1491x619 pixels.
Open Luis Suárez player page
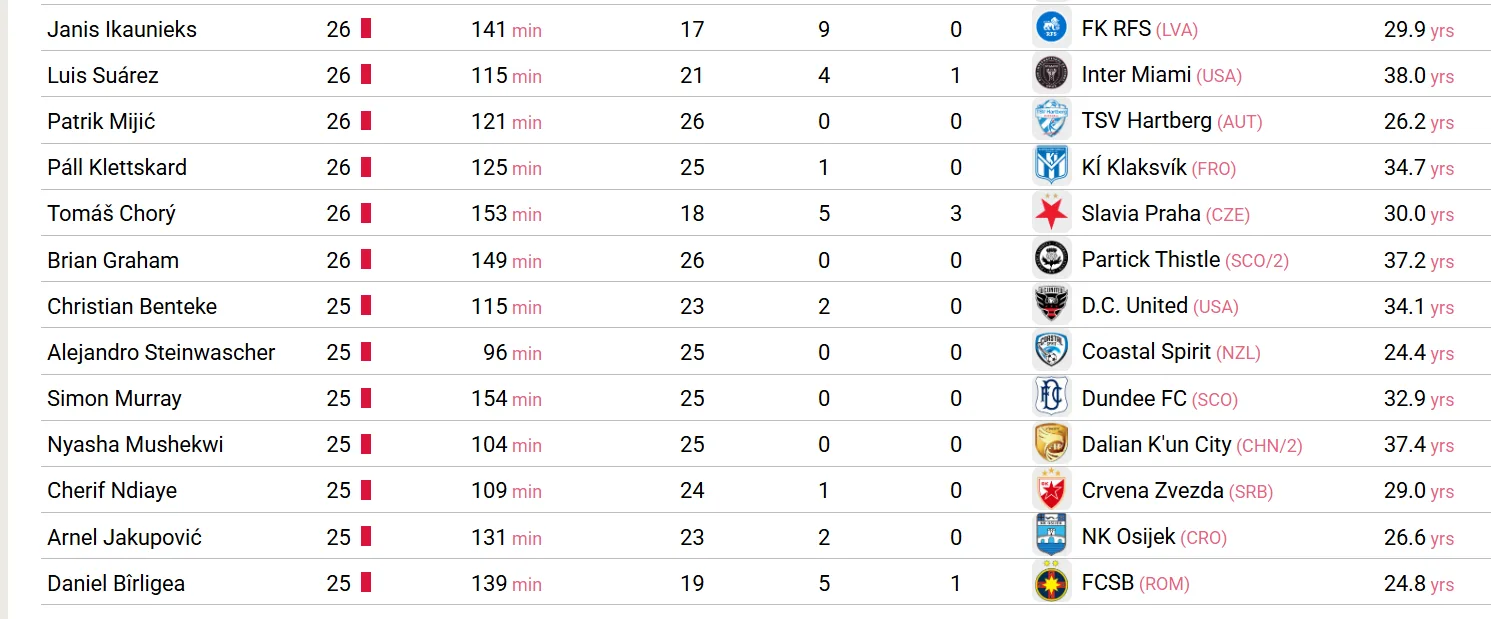tap(103, 75)
